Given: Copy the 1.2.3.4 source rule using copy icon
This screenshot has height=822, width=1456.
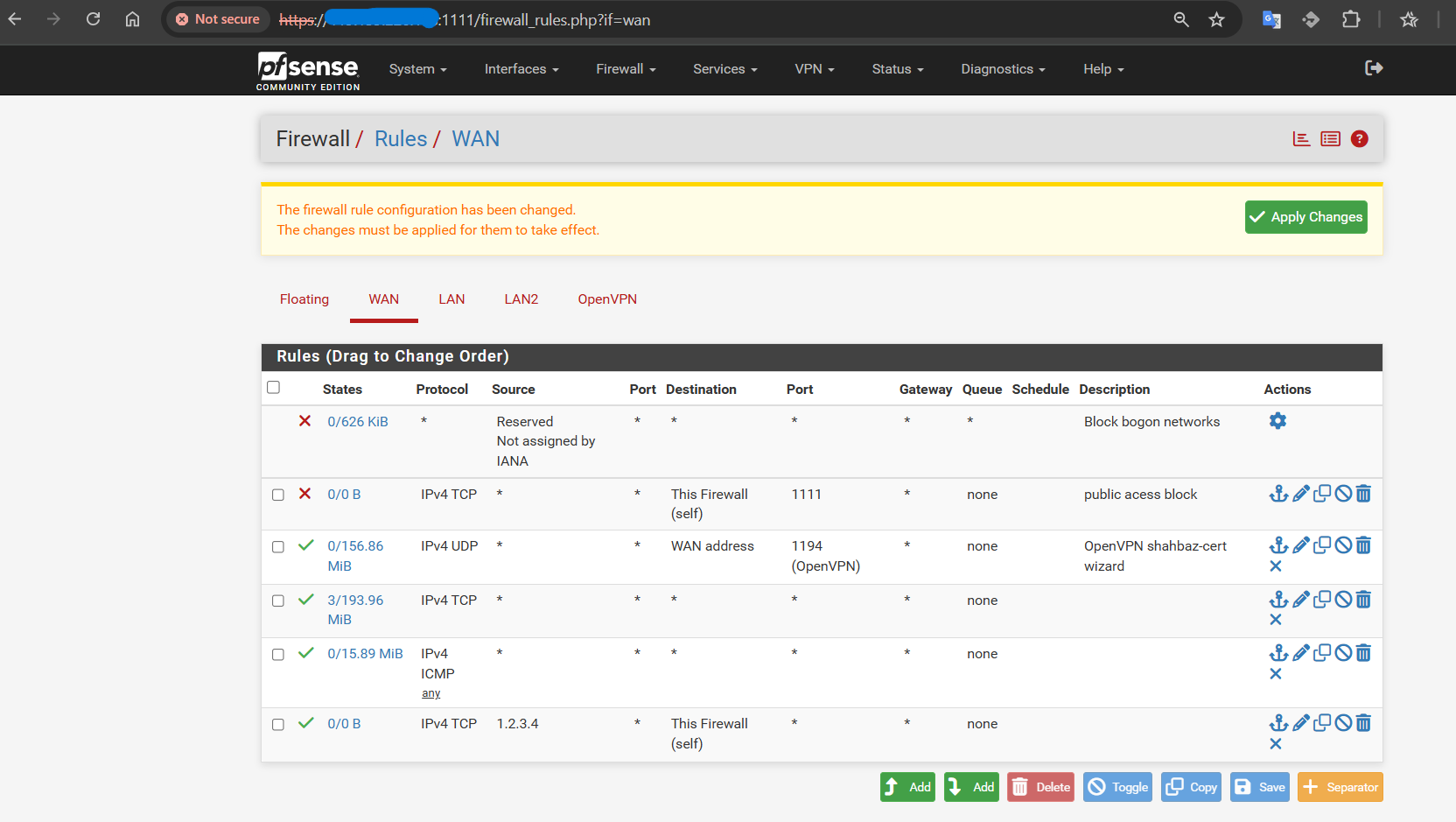Looking at the screenshot, I should click(1322, 723).
